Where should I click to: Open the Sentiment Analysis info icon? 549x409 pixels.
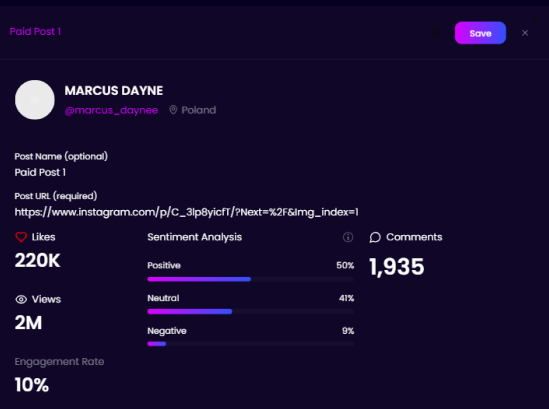pos(348,237)
